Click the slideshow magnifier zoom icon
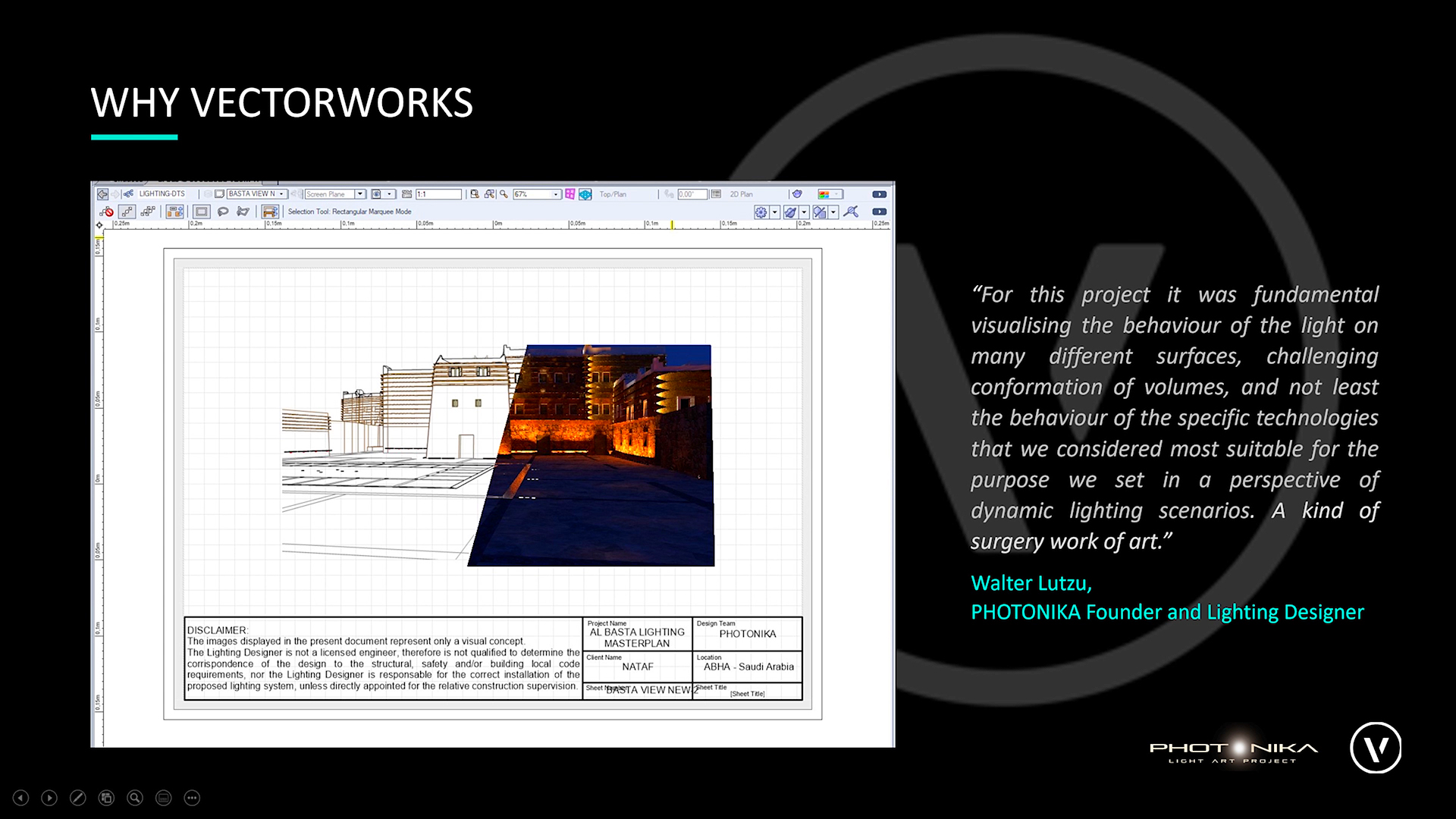Screen dimensions: 1456x819 [x=135, y=798]
